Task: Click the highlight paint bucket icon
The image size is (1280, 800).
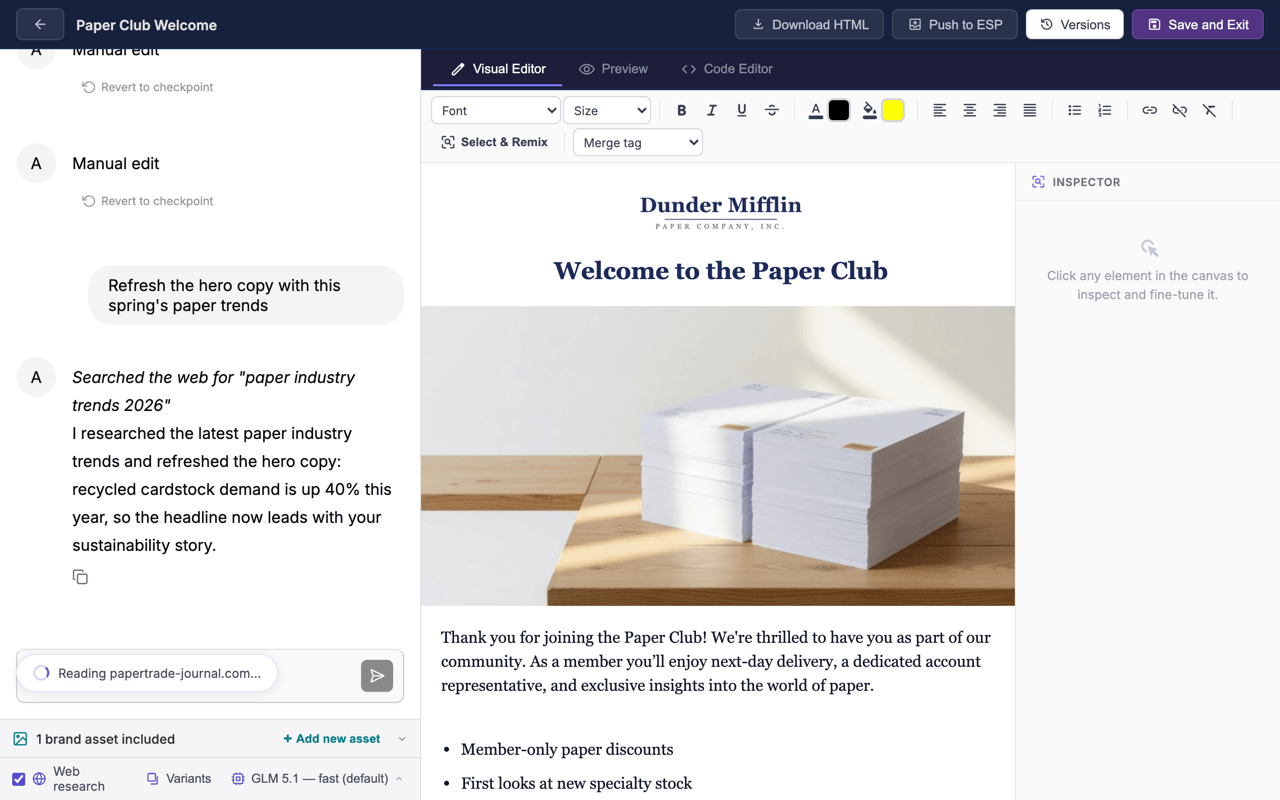Action: [870, 110]
